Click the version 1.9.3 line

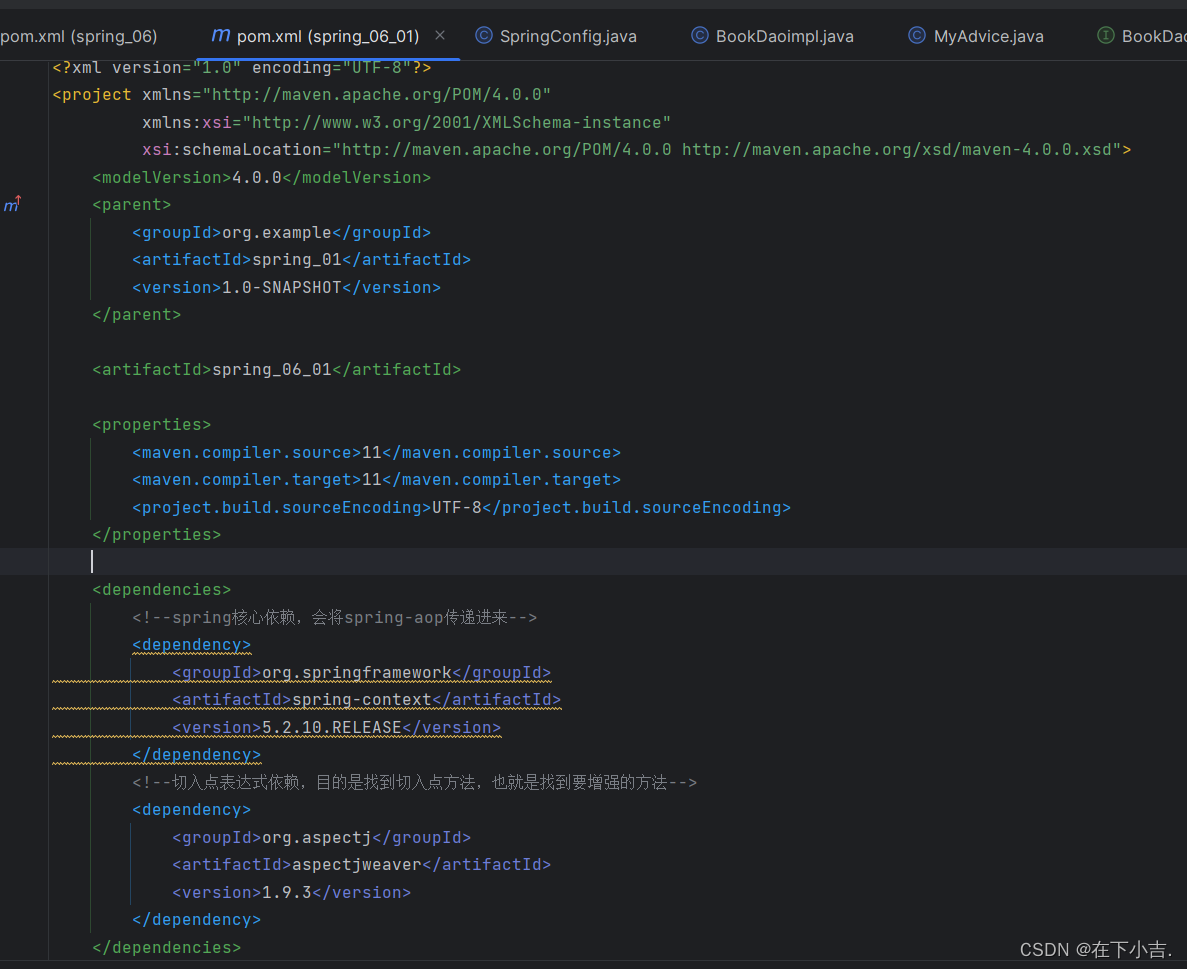(291, 893)
